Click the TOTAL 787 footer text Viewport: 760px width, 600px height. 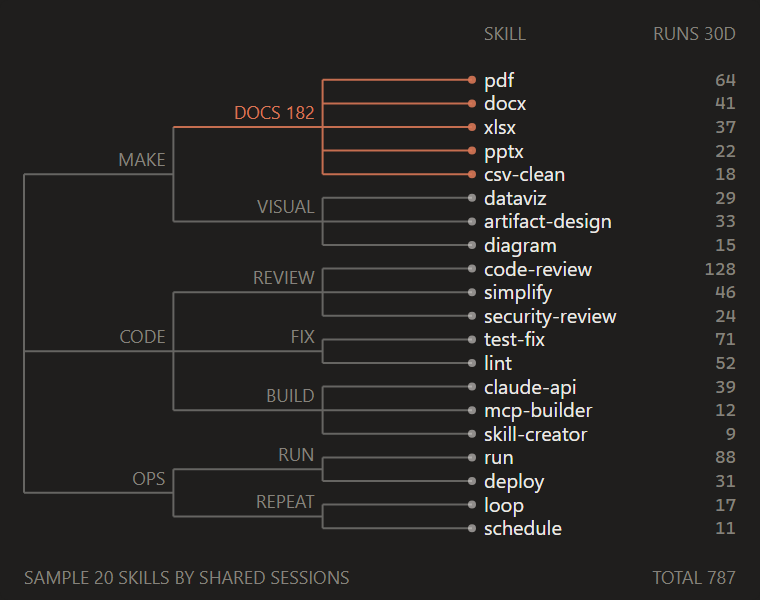click(694, 578)
